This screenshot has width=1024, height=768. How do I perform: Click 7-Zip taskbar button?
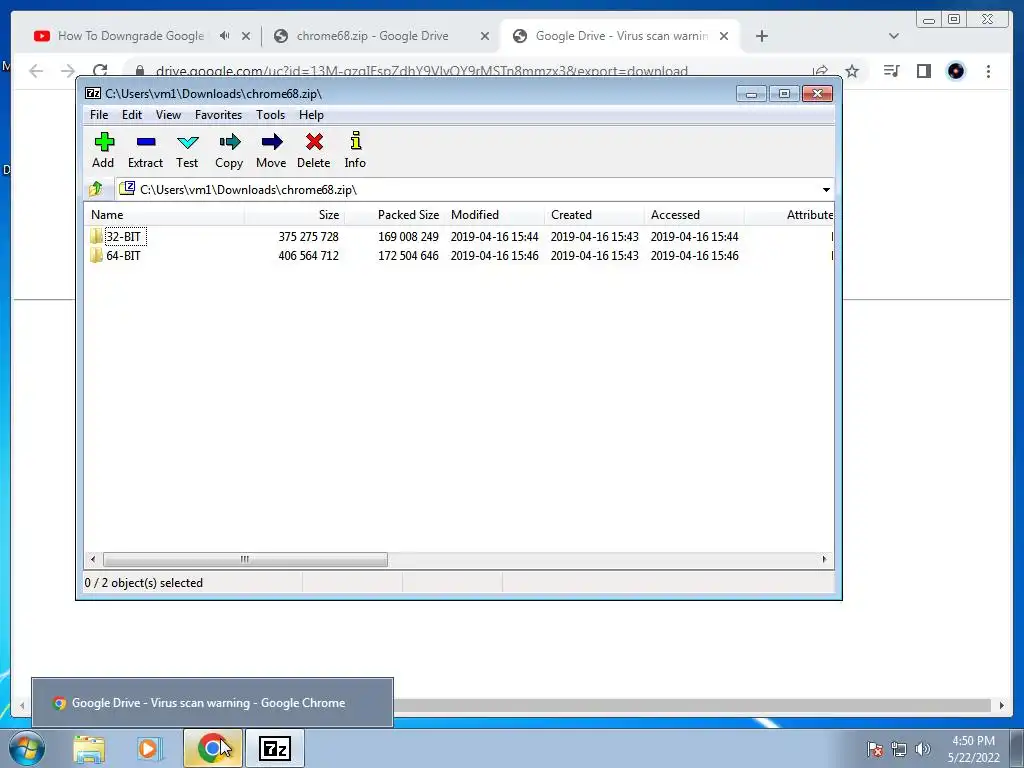point(275,748)
